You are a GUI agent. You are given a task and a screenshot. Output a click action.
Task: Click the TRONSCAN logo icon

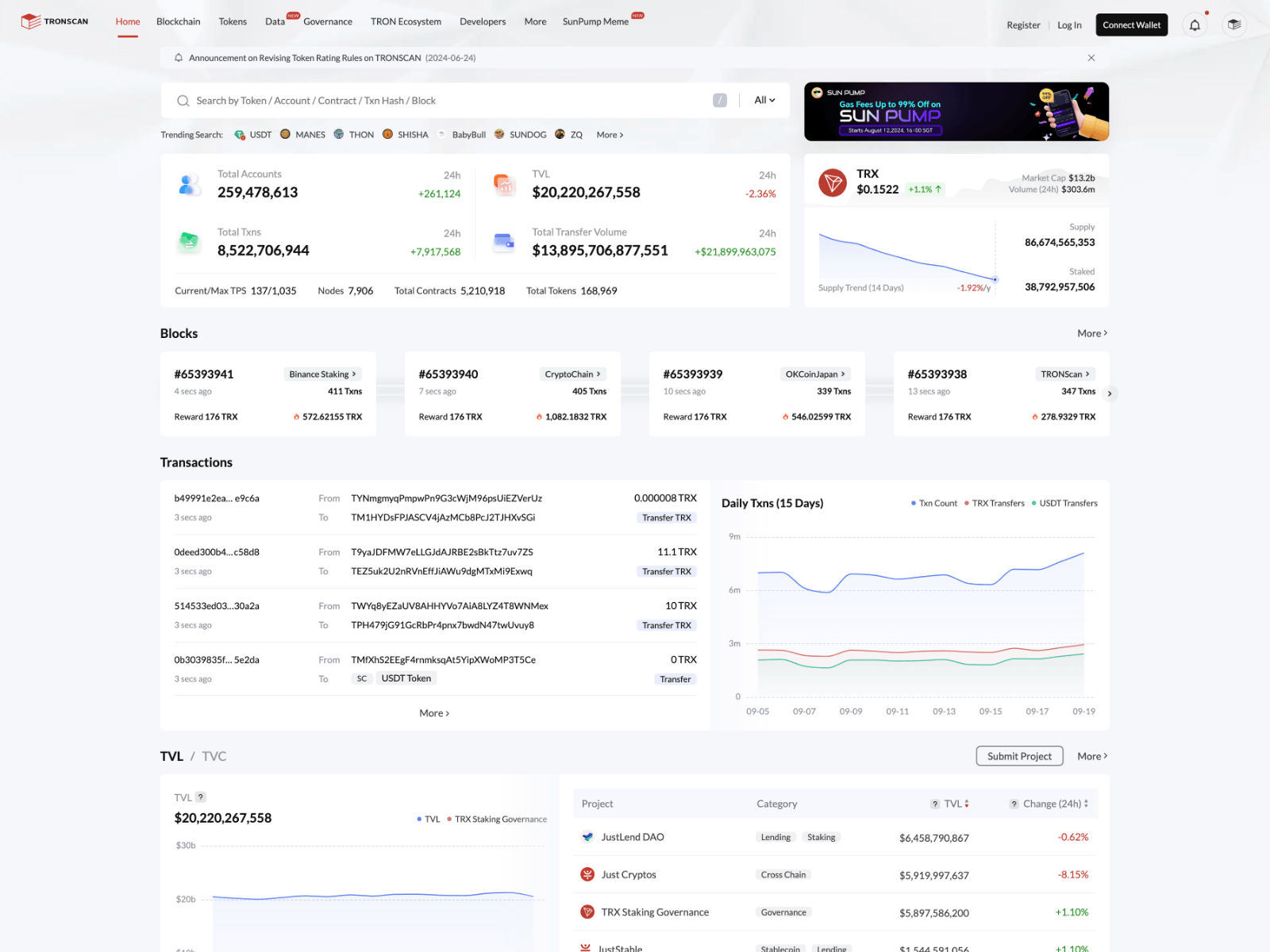pyautogui.click(x=31, y=21)
